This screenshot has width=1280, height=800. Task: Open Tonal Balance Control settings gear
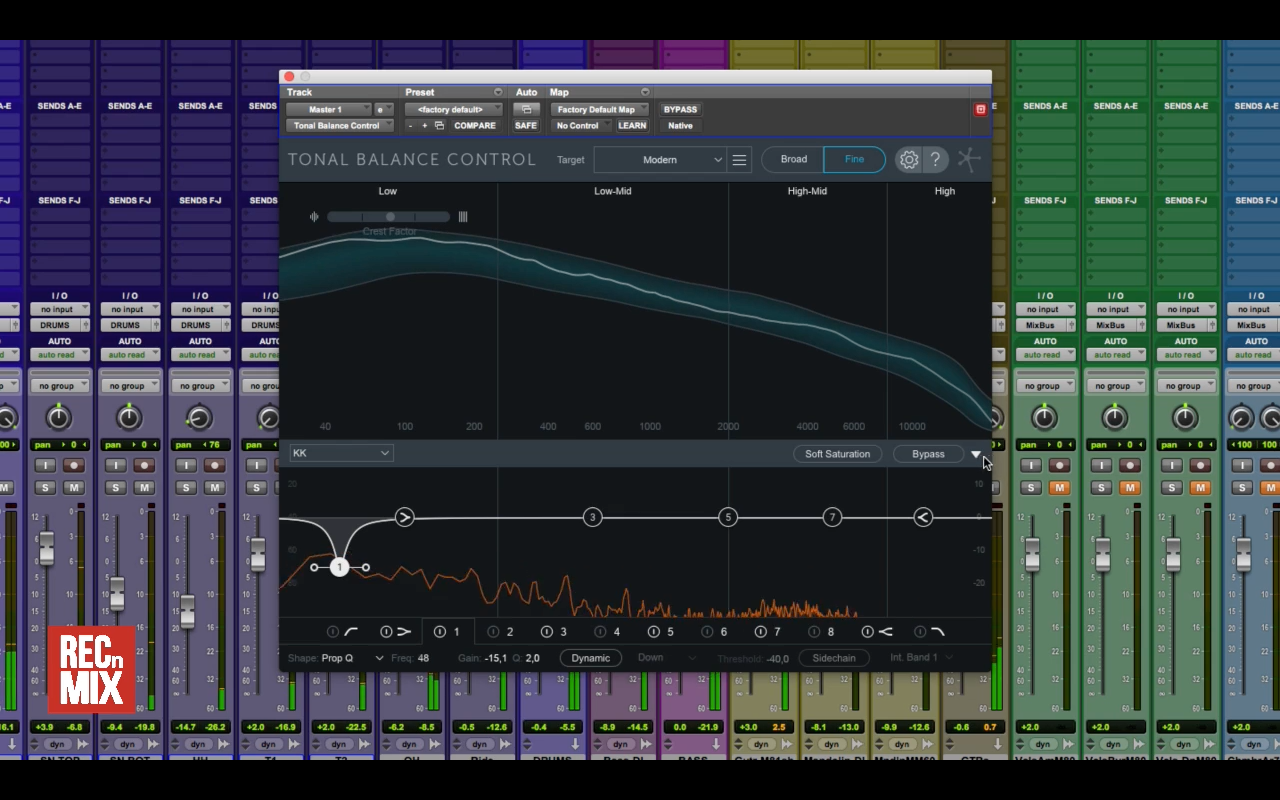[908, 160]
